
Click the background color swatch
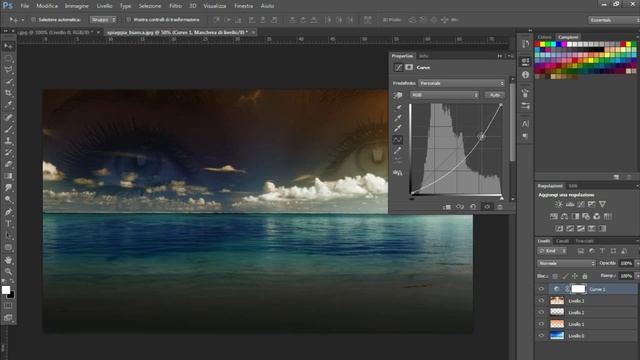[11, 295]
